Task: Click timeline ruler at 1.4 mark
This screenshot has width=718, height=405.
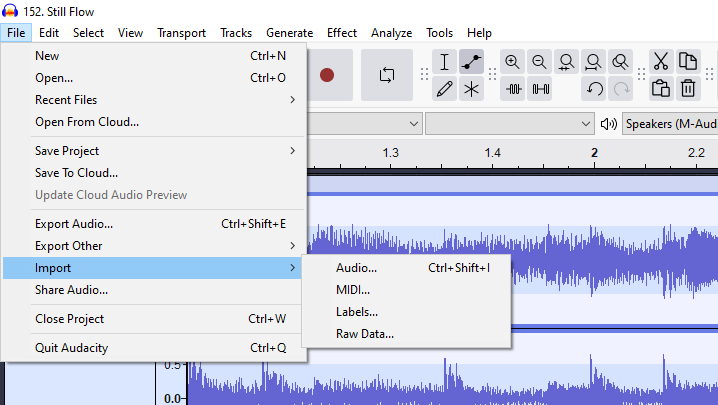Action: click(x=493, y=153)
